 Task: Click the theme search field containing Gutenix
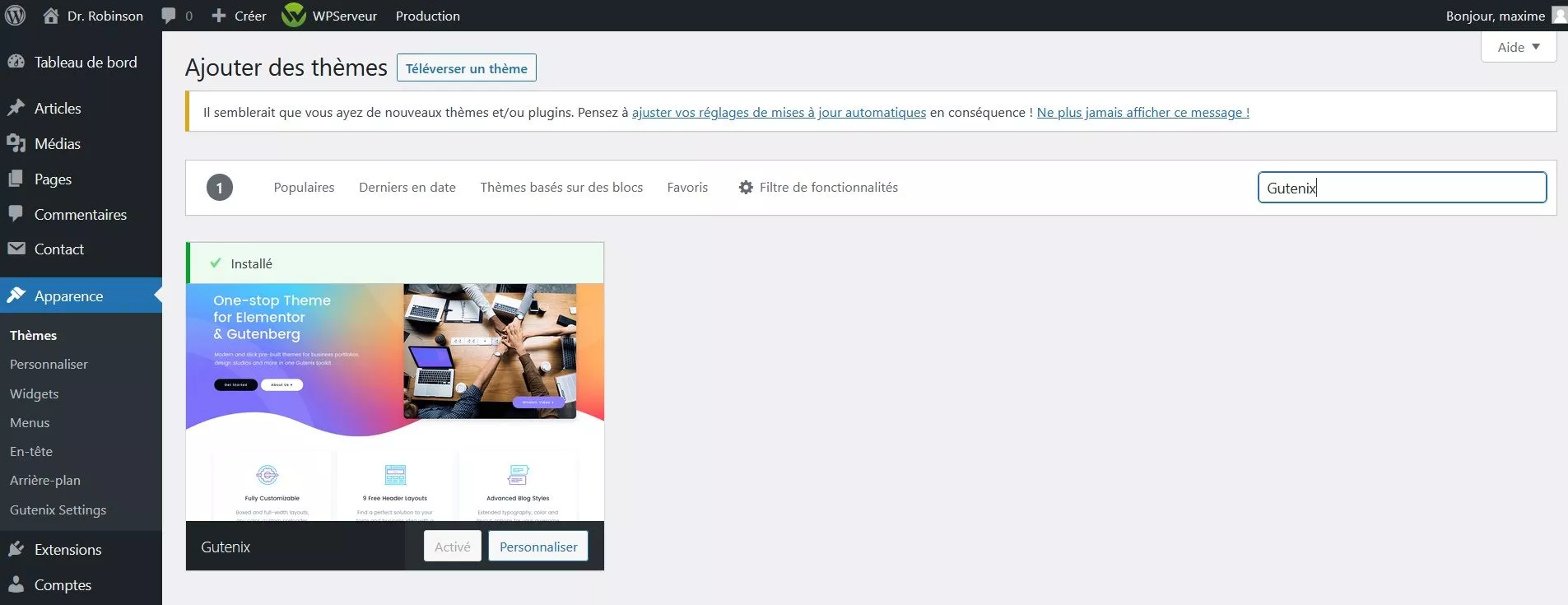click(1402, 188)
